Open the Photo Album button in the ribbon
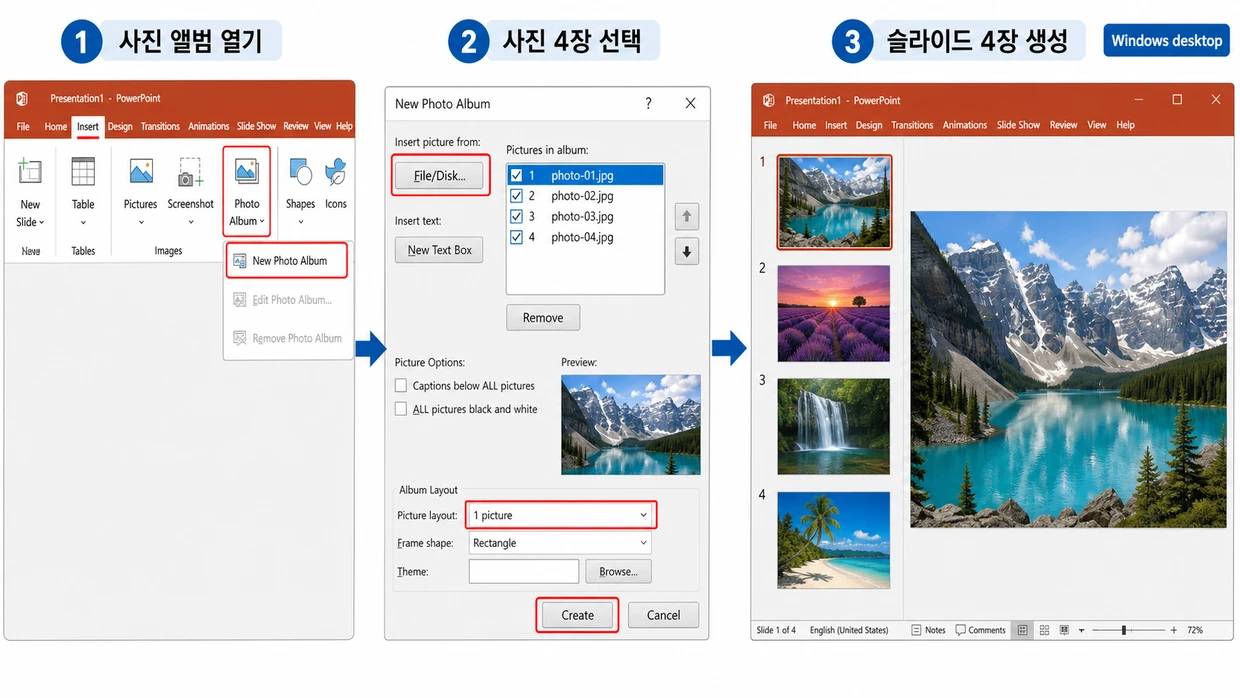Viewport: 1240px width, 698px height. pos(246,192)
